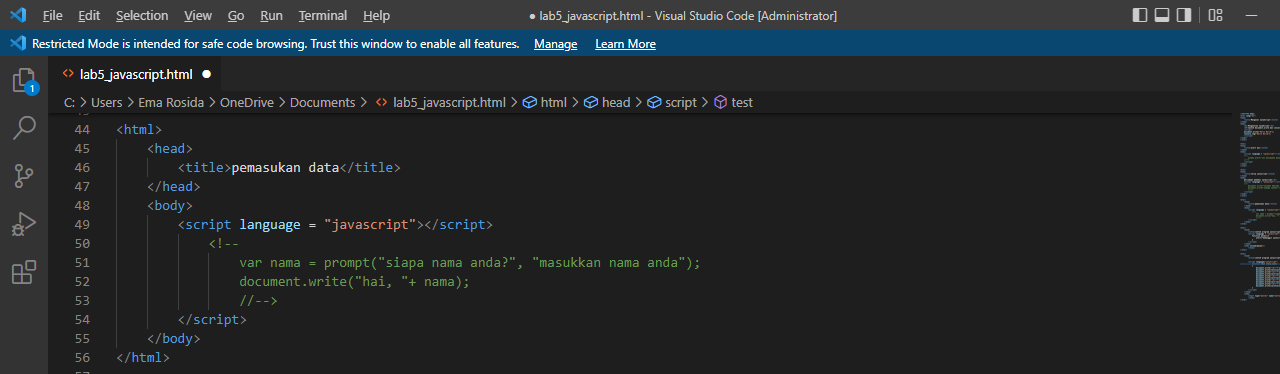Click the '<!--' comment opener on line 50
This screenshot has width=1280, height=374.
point(224,243)
